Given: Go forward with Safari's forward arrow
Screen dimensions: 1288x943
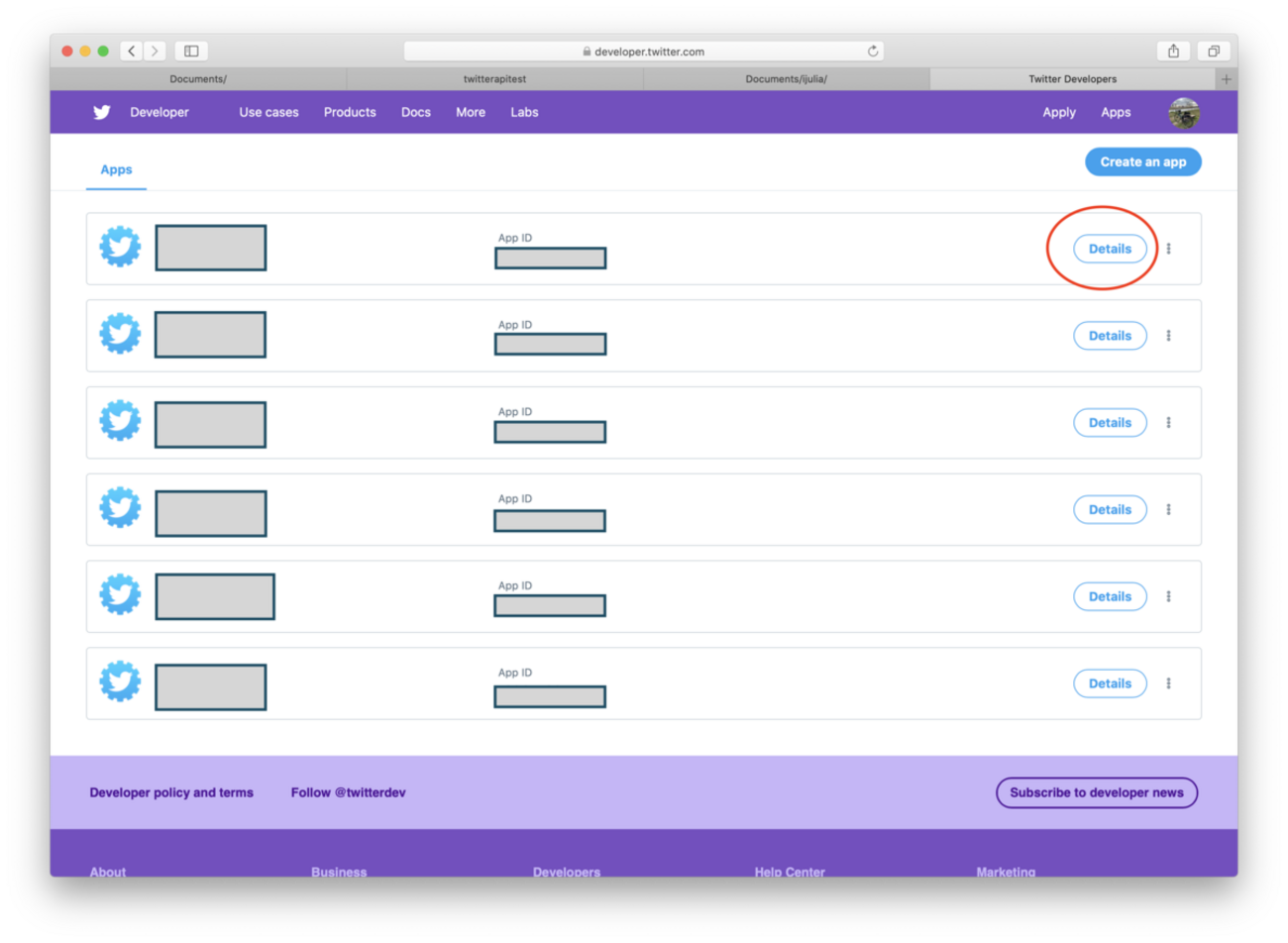Looking at the screenshot, I should tap(155, 51).
